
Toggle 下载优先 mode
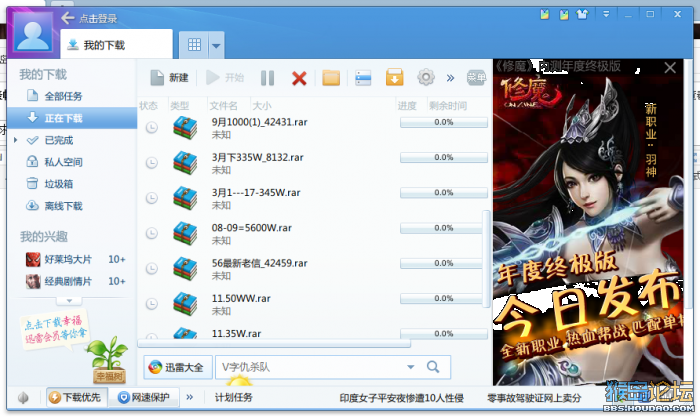pyautogui.click(x=76, y=397)
